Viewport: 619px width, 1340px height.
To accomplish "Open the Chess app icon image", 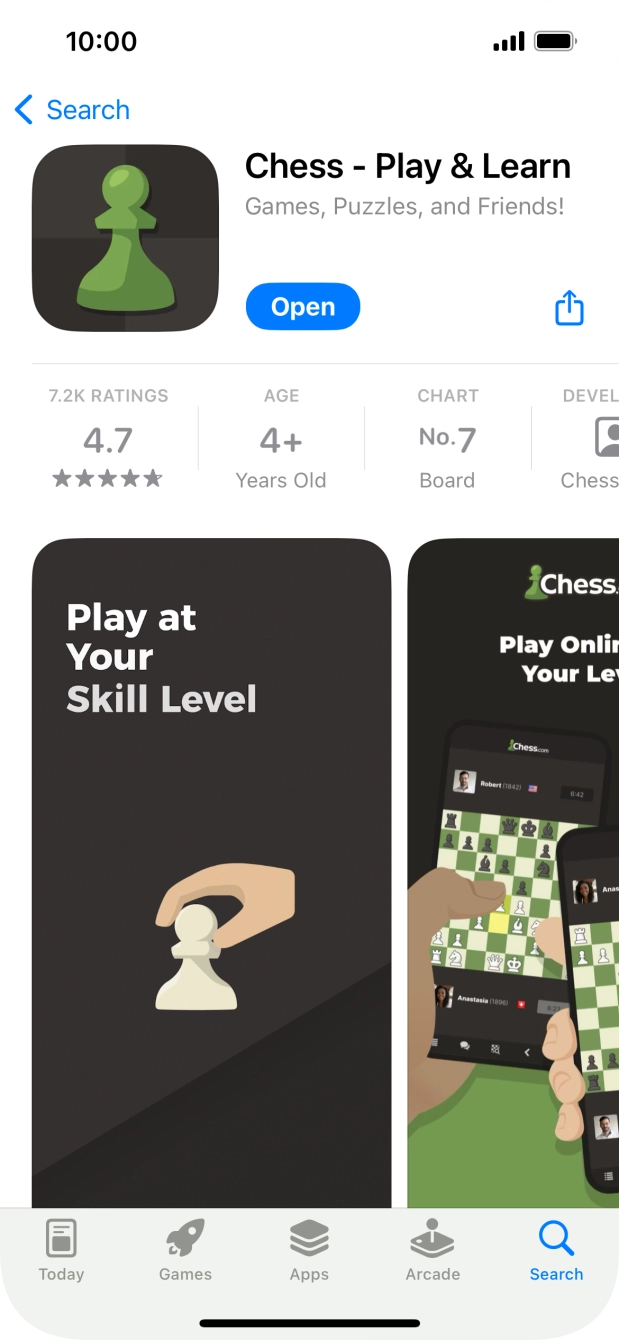I will pos(125,238).
